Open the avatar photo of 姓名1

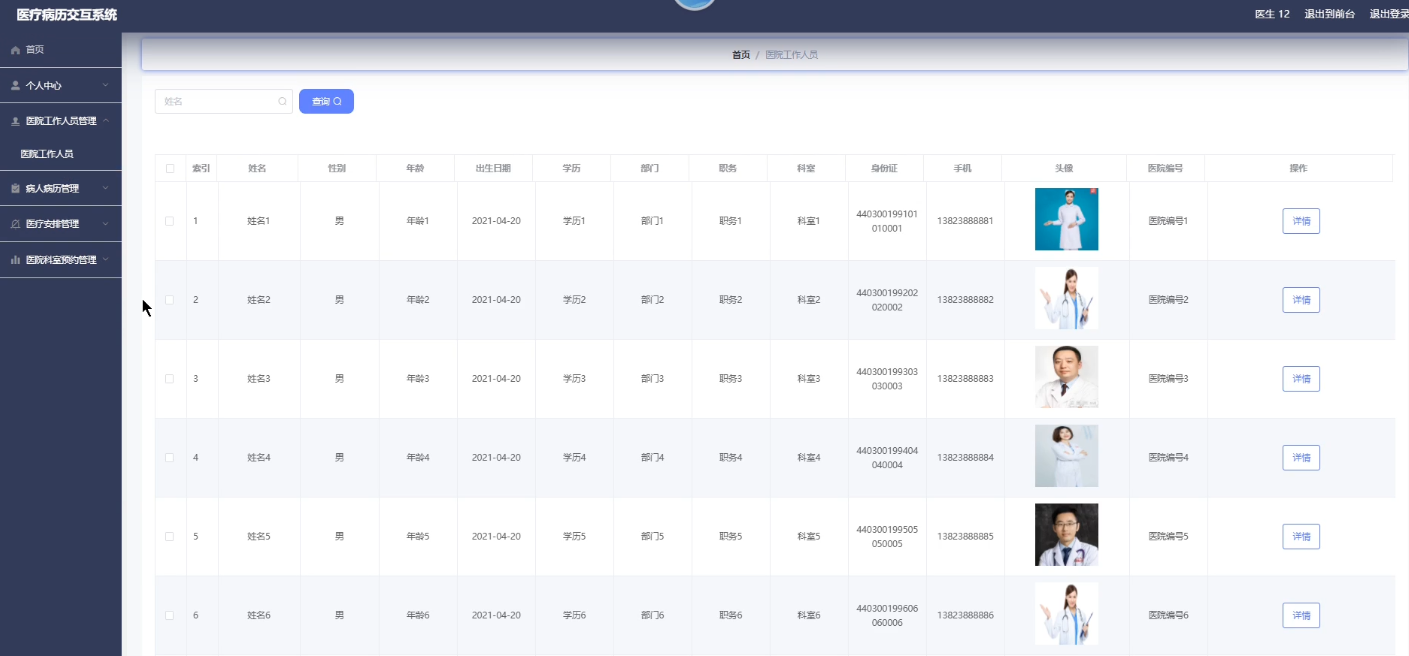(1066, 219)
